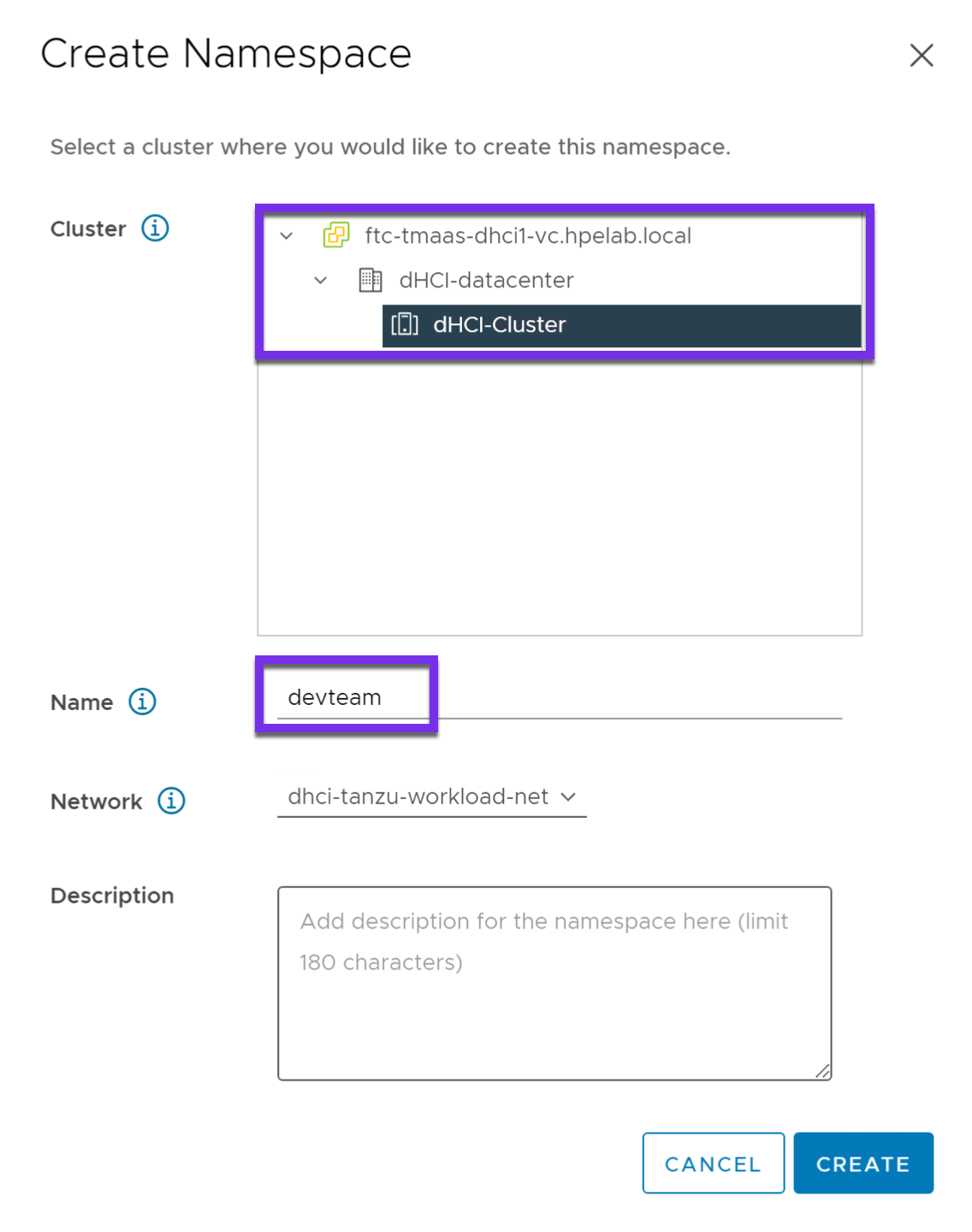Click the vCenter server icon
This screenshot has height=1232, width=972.
coord(337,234)
